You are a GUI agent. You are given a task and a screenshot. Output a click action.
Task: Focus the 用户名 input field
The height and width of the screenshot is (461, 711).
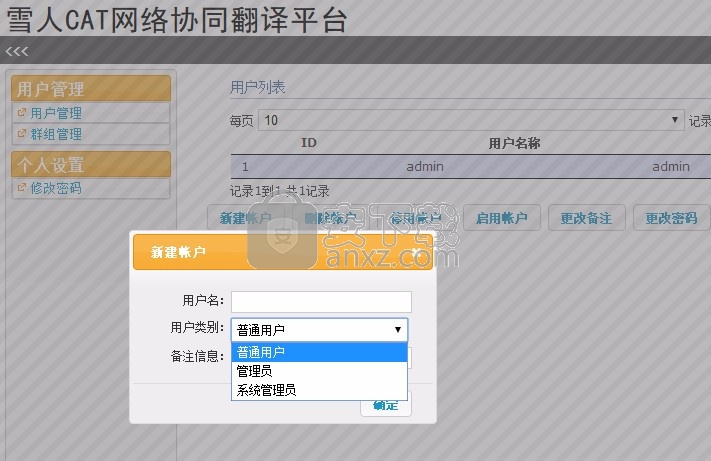321,301
